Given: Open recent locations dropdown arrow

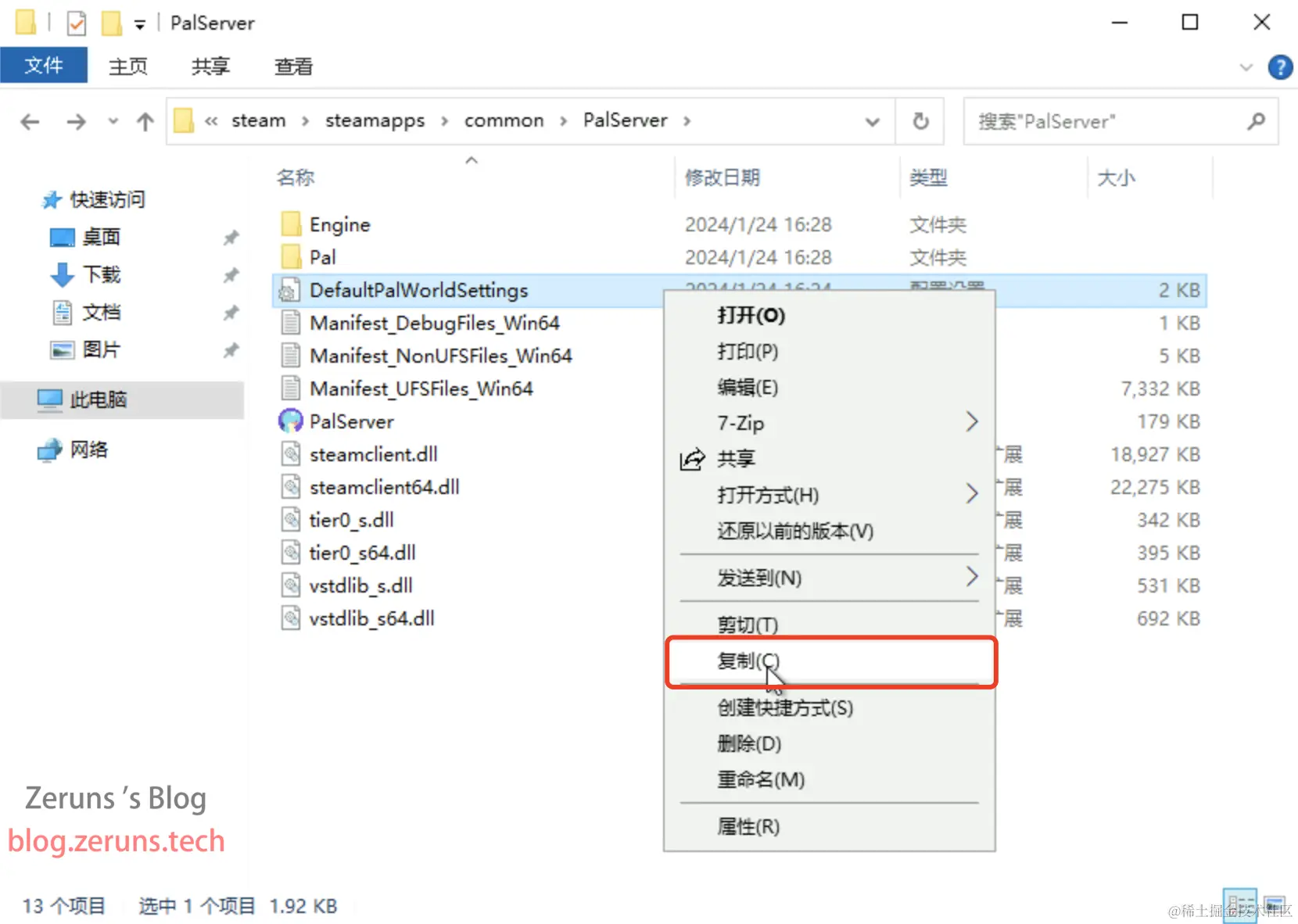Looking at the screenshot, I should 113,121.
